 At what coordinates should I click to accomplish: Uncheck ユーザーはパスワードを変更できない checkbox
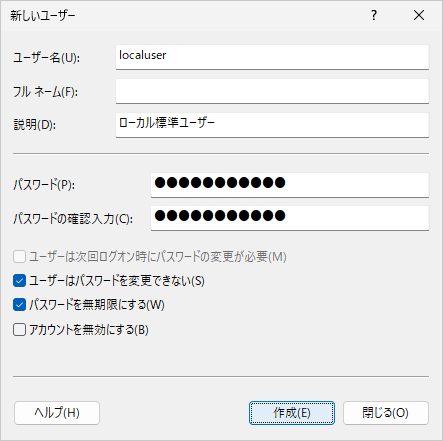coord(19,281)
